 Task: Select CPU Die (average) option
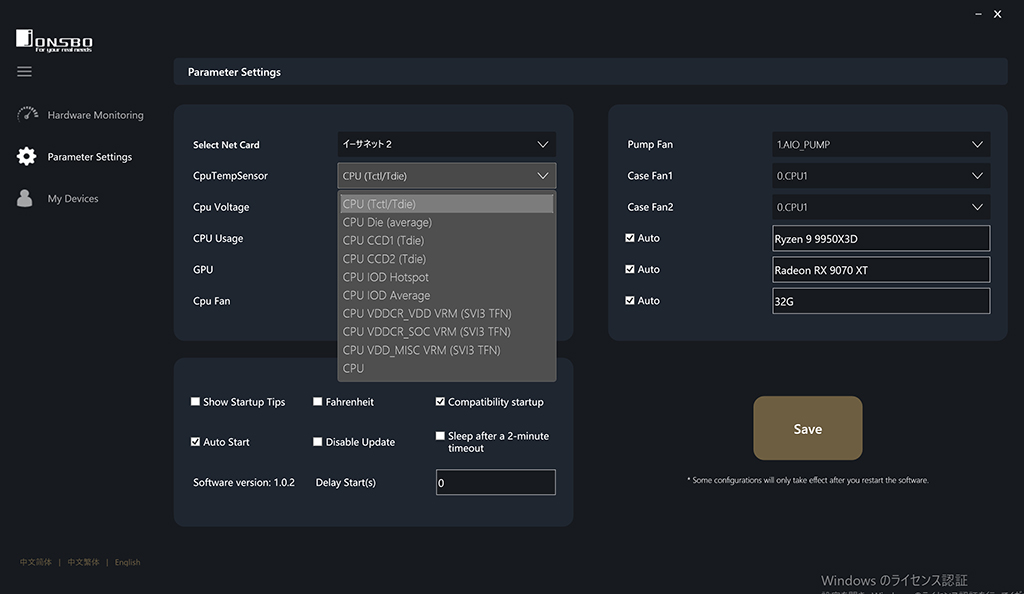tap(447, 222)
